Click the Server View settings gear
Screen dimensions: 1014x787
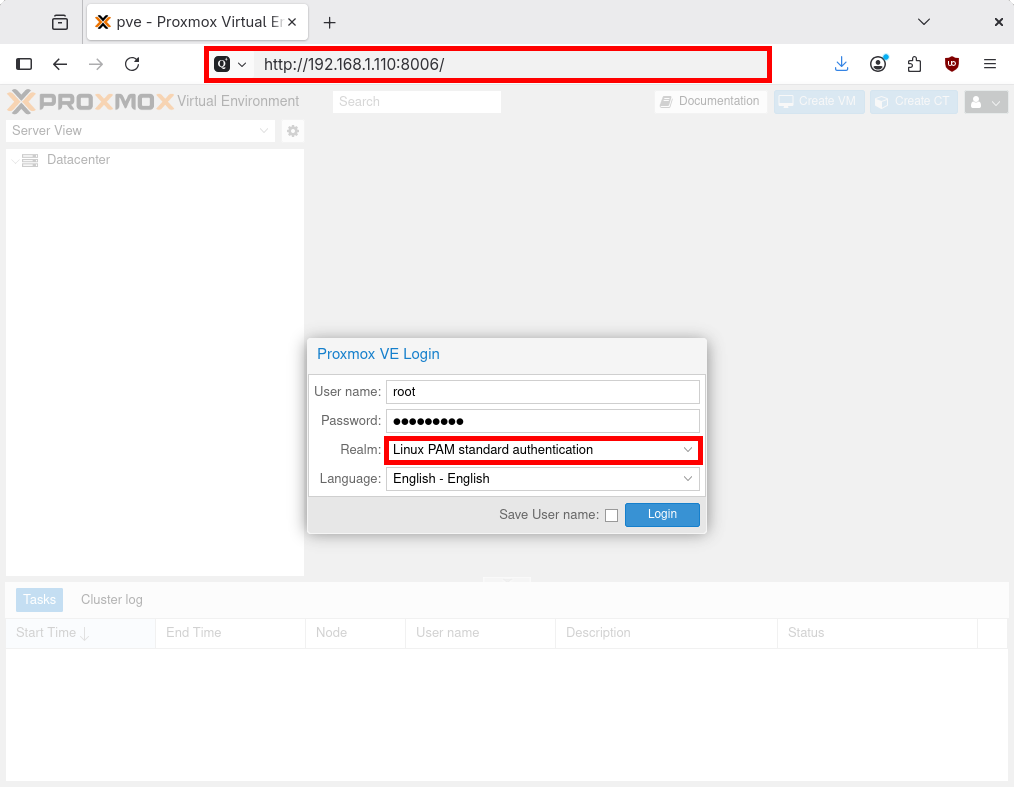click(x=291, y=130)
